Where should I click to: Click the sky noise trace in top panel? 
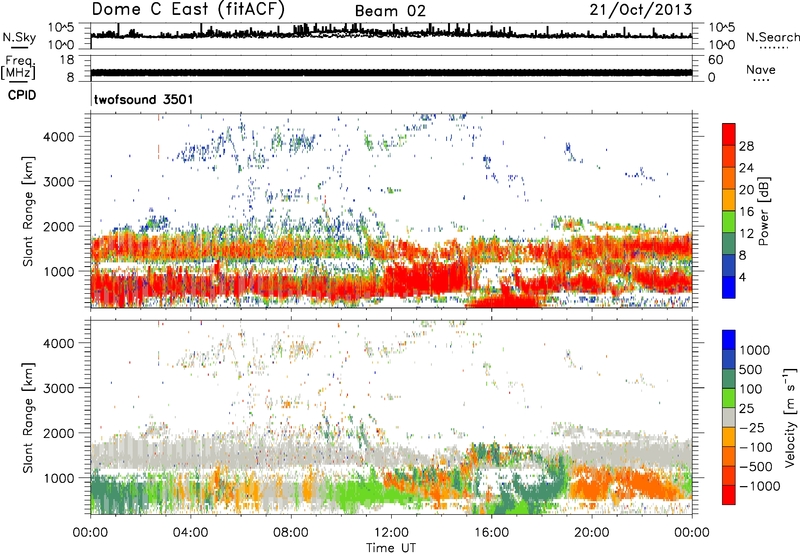(x=391, y=33)
